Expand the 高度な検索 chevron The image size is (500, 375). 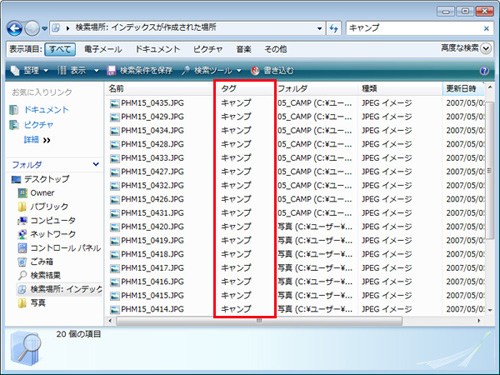point(486,49)
